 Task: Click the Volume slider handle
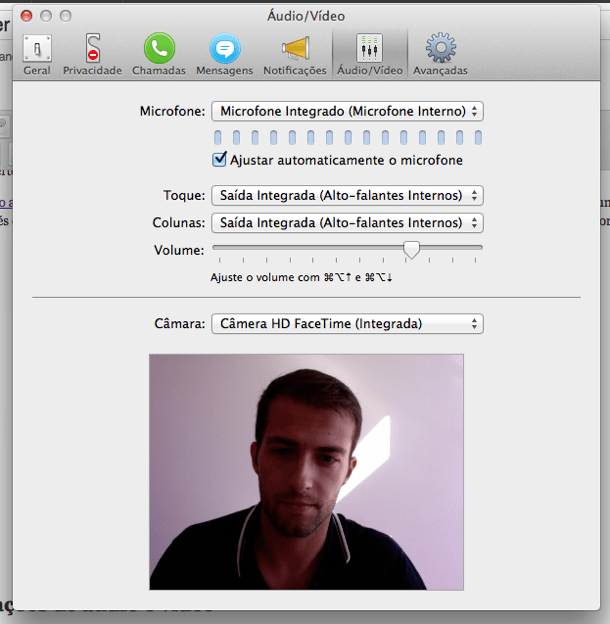tap(411, 250)
